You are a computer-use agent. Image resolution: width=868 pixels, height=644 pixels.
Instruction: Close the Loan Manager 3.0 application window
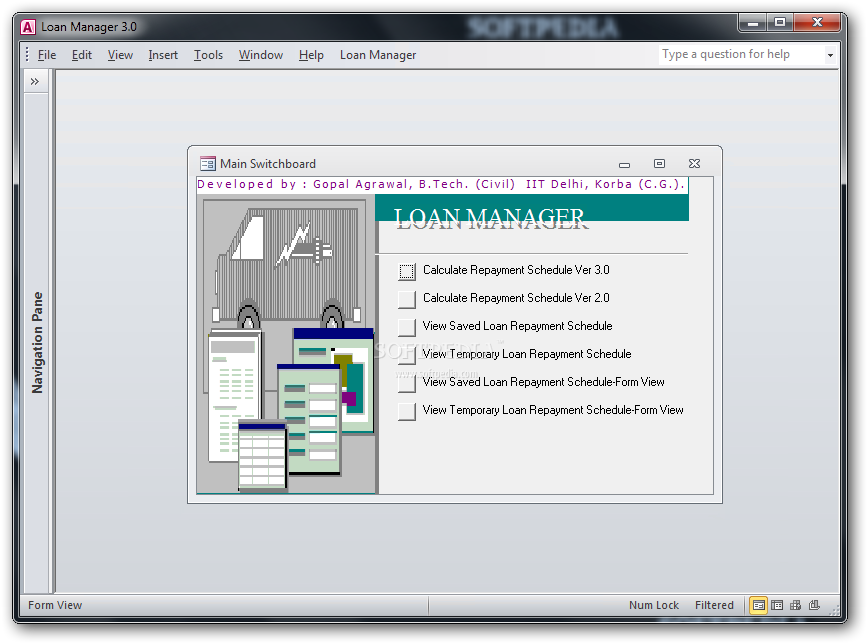[817, 23]
